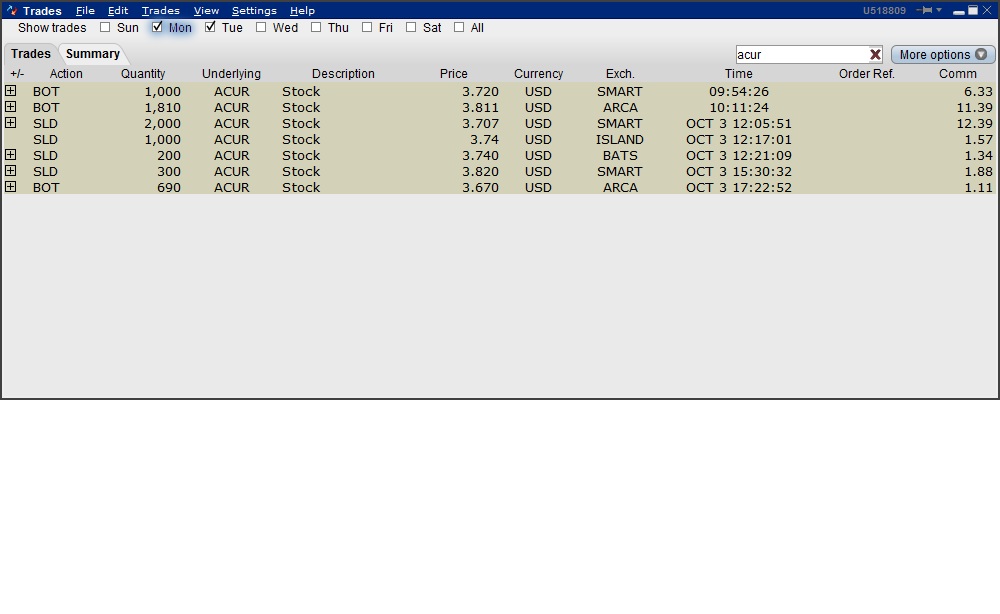Sort by the Quantity column header
Viewport: 1000px width, 614px height.
click(143, 74)
